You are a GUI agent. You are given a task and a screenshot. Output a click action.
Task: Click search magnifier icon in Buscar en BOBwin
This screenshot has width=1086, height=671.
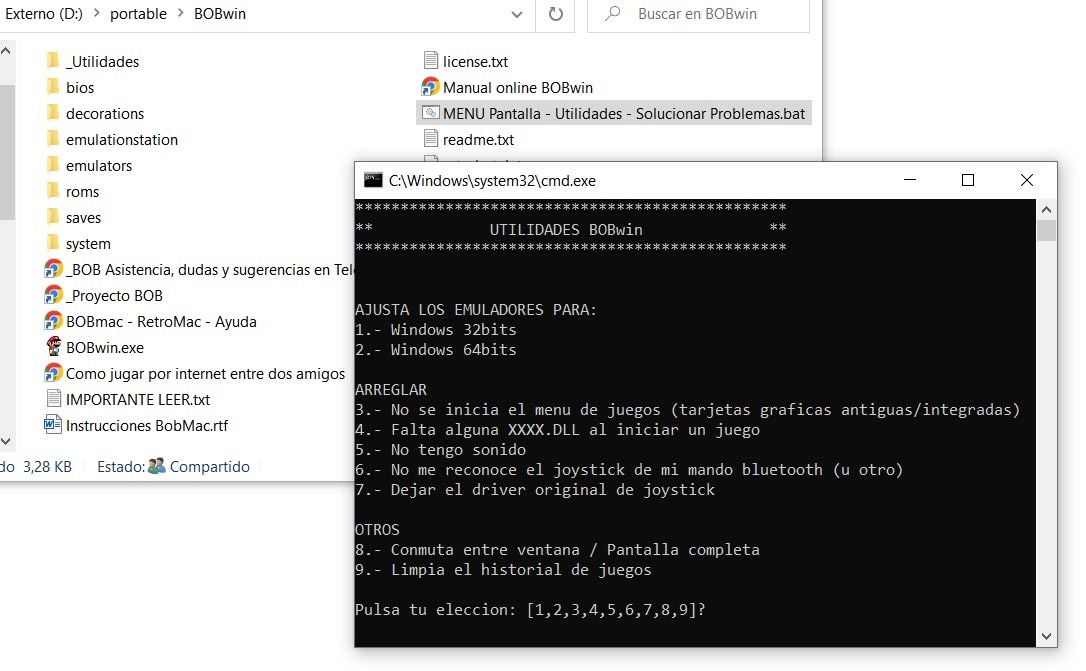pos(613,13)
